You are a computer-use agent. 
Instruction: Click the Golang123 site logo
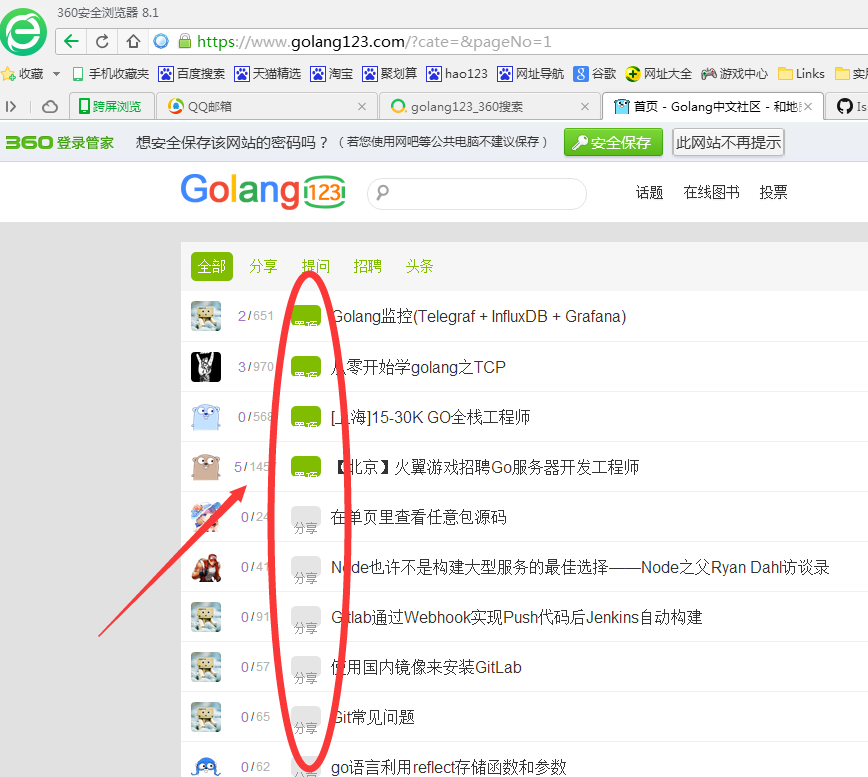click(x=263, y=191)
